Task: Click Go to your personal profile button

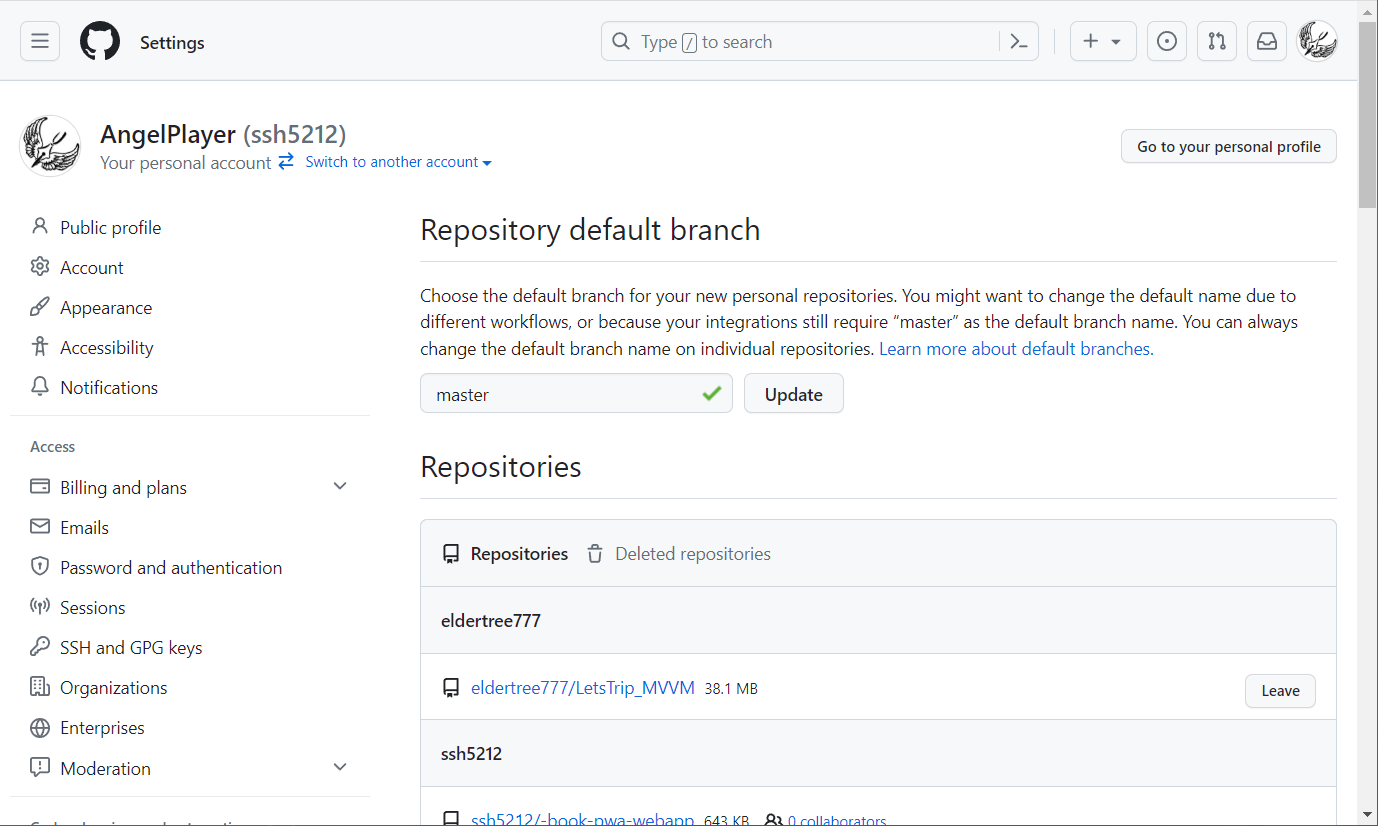Action: tap(1229, 146)
